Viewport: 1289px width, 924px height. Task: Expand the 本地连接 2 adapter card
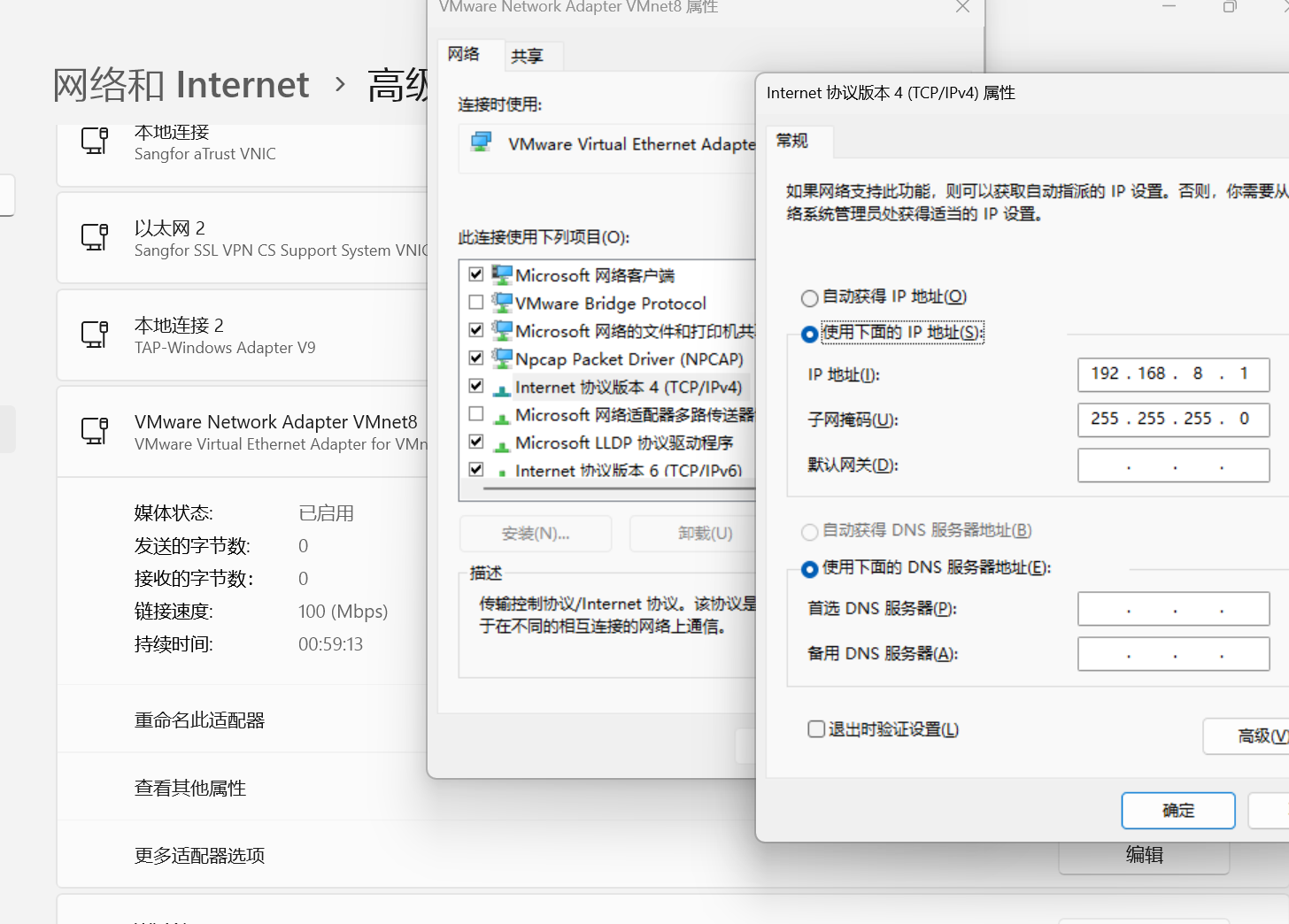tap(243, 335)
